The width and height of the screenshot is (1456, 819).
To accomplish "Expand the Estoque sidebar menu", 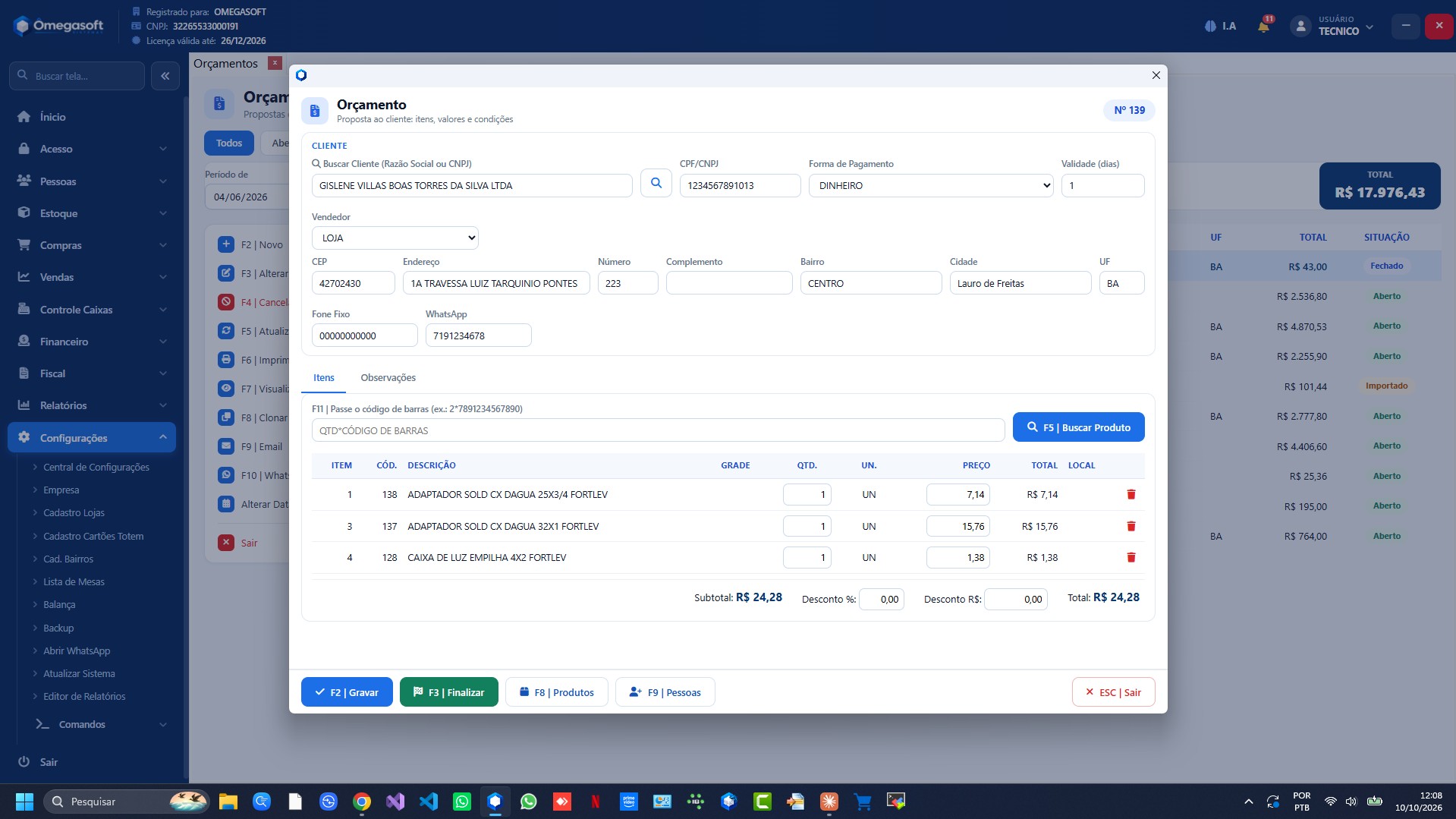I will [92, 213].
